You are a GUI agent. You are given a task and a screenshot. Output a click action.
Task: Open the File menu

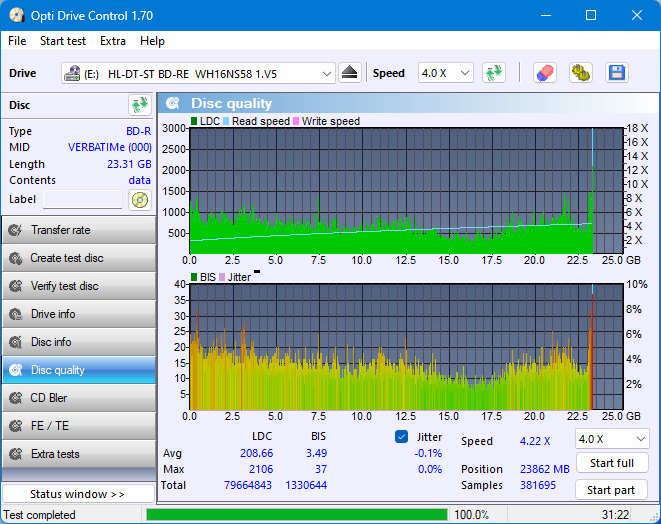click(17, 41)
